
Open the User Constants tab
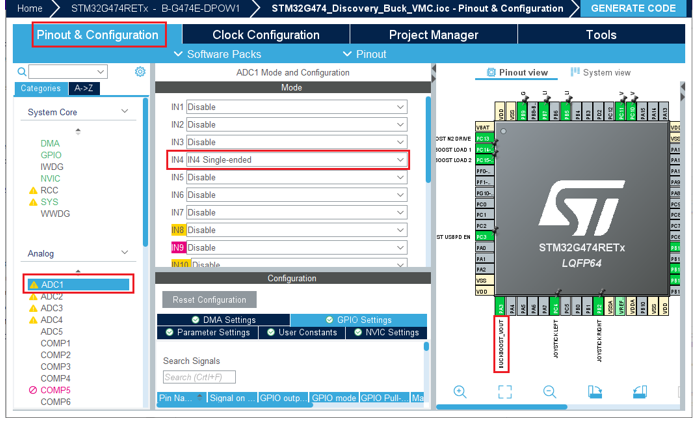coord(302,333)
